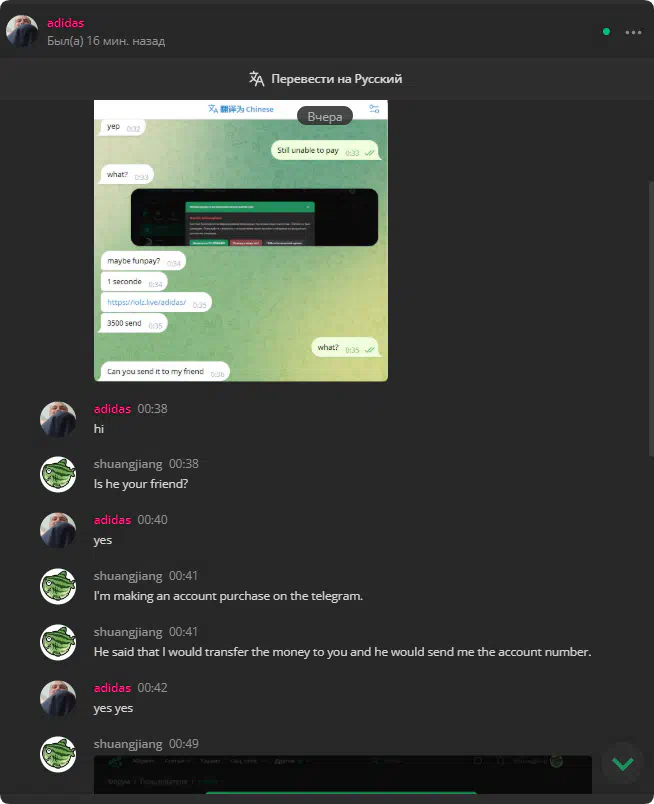The image size is (654, 804).
Task: Click shuangjiang avatar at the 00:49 message
Action: 58,754
